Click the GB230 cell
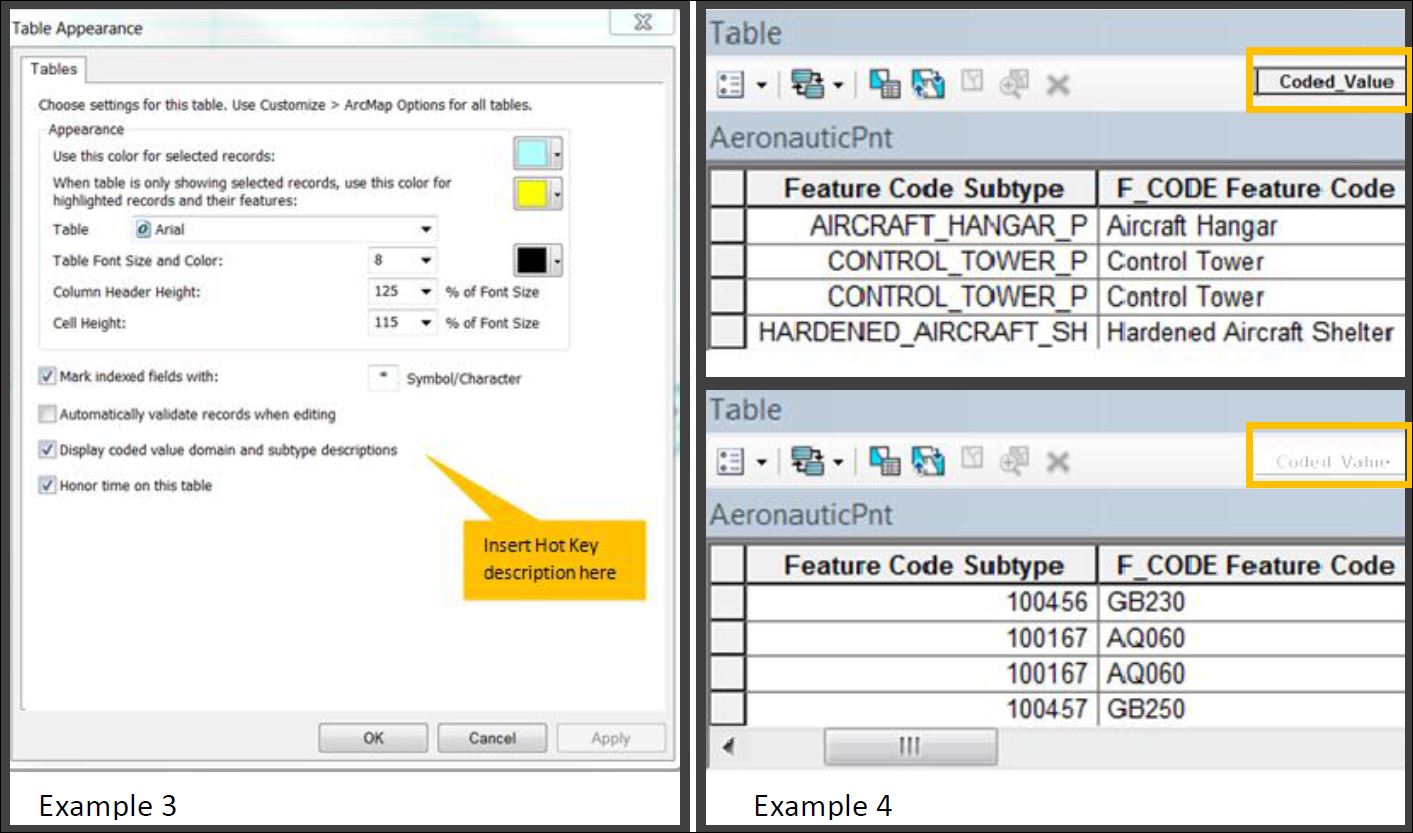Image resolution: width=1413 pixels, height=833 pixels. [1251, 603]
